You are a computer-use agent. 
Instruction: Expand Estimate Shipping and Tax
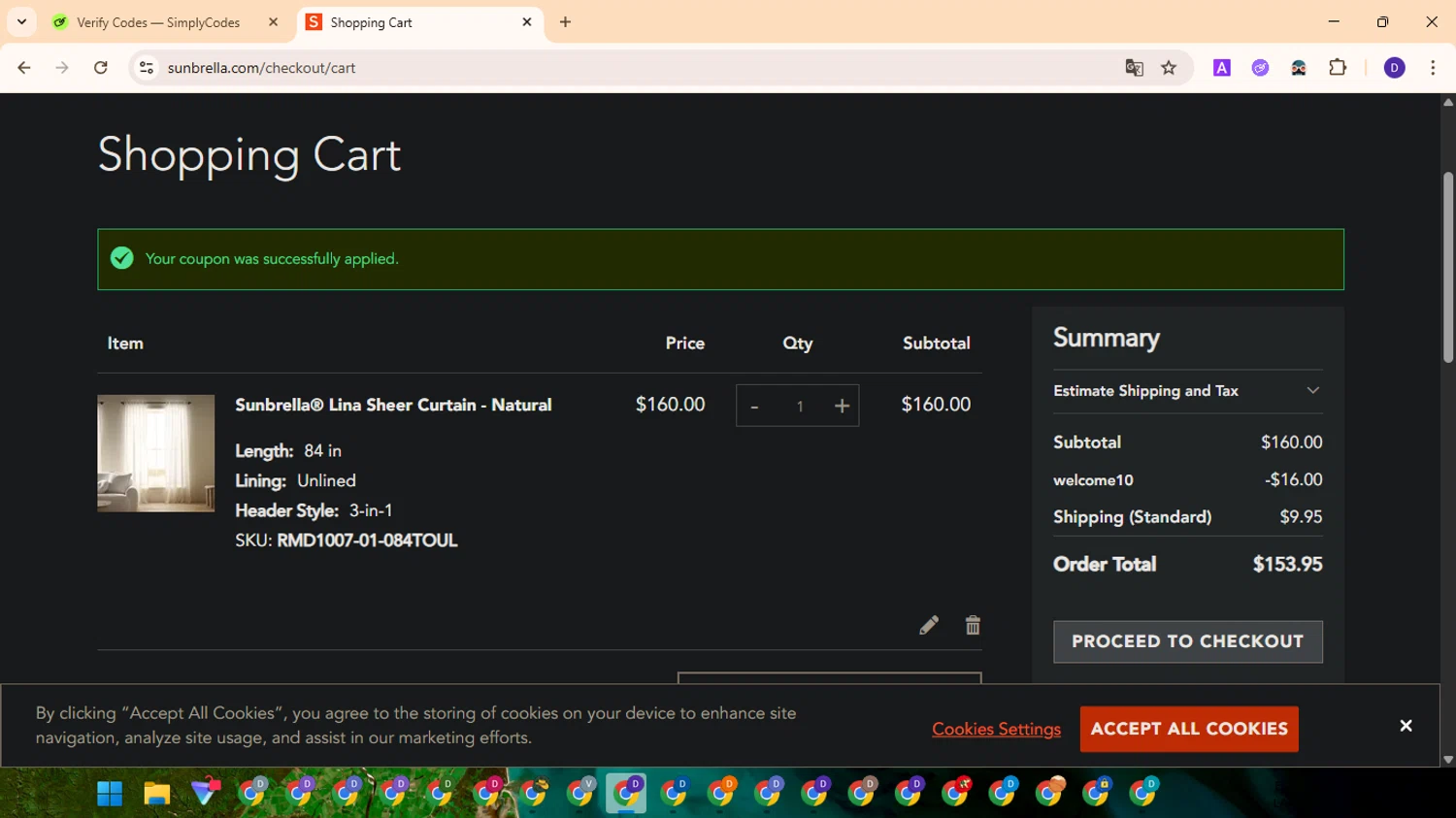point(1187,391)
